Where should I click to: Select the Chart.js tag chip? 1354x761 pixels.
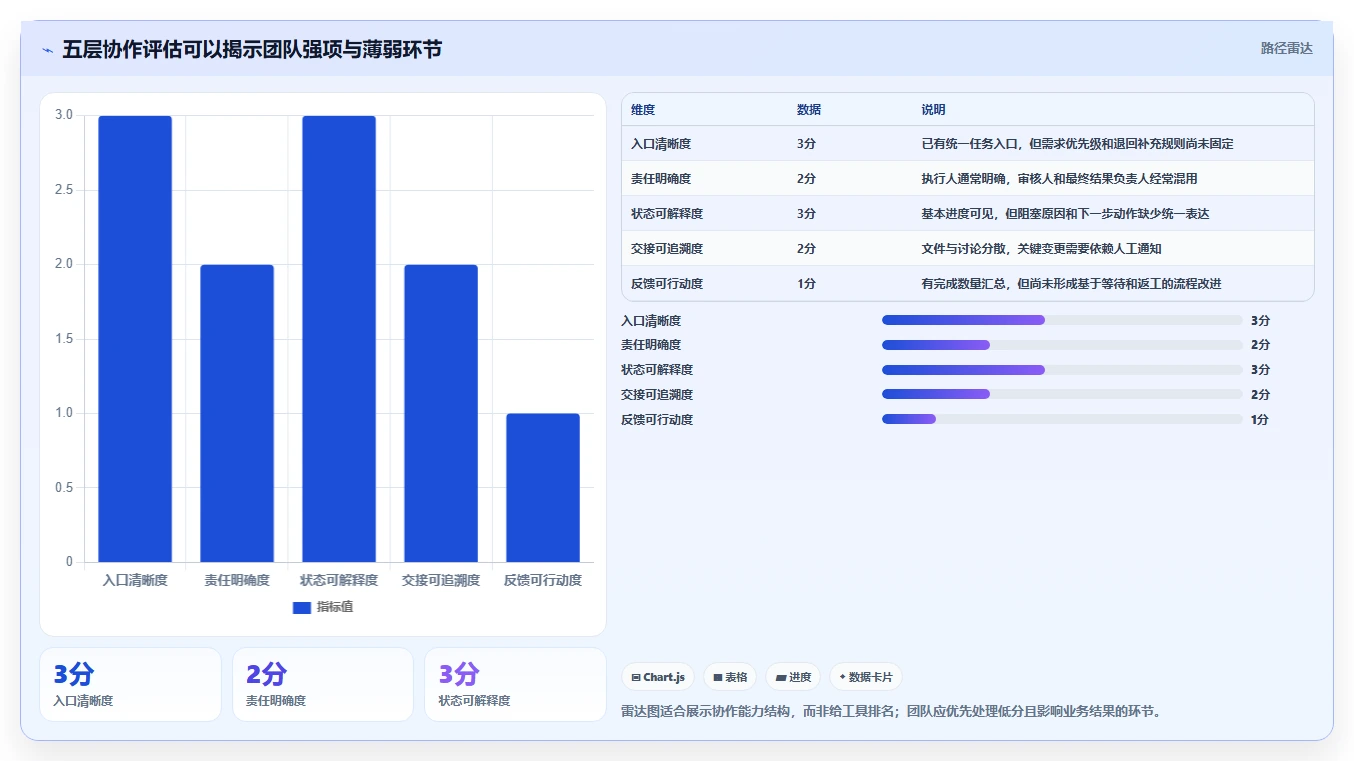(x=658, y=677)
